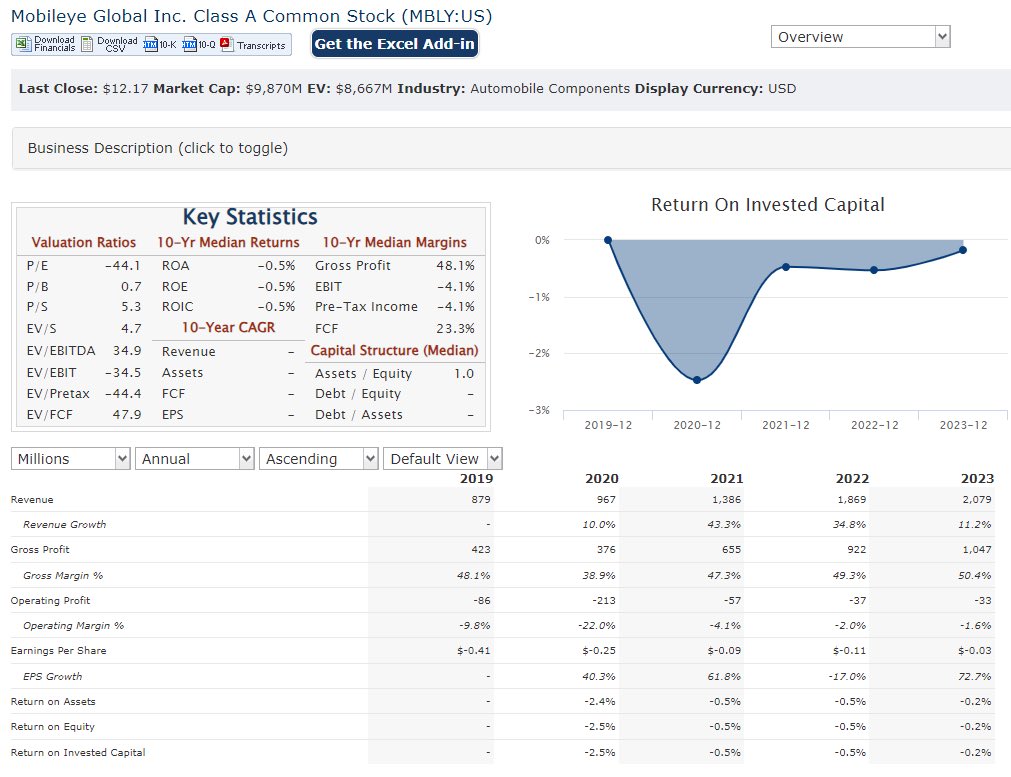The image size is (1011, 777).
Task: Click the 2021 Revenue Growth value 43.3%
Action: coord(724,524)
